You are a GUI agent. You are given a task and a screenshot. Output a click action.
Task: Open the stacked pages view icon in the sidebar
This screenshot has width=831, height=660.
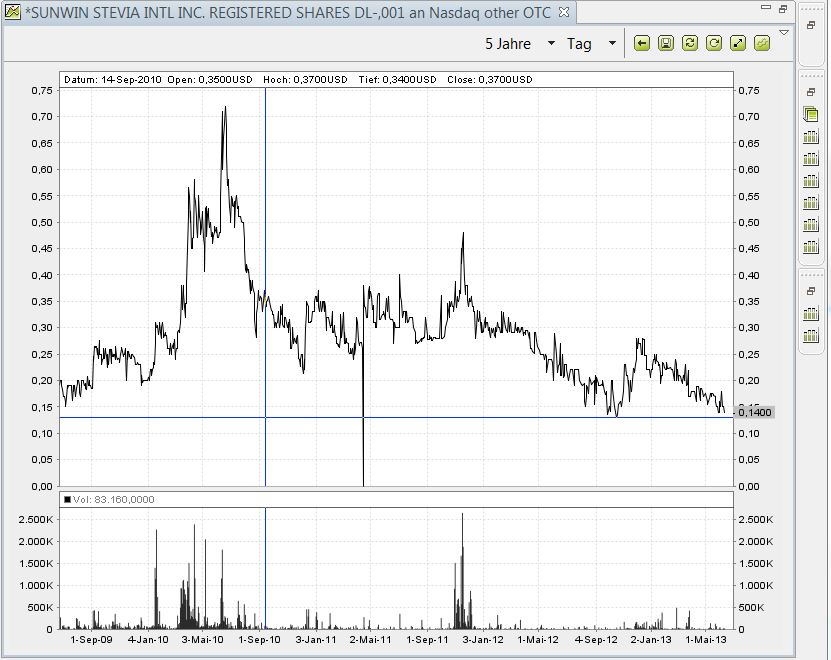click(810, 114)
